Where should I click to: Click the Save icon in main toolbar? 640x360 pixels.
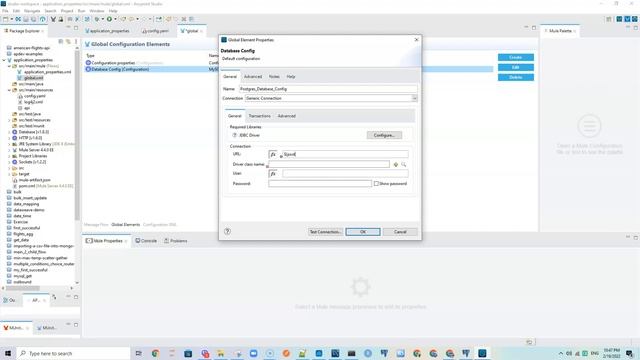tap(26, 19)
